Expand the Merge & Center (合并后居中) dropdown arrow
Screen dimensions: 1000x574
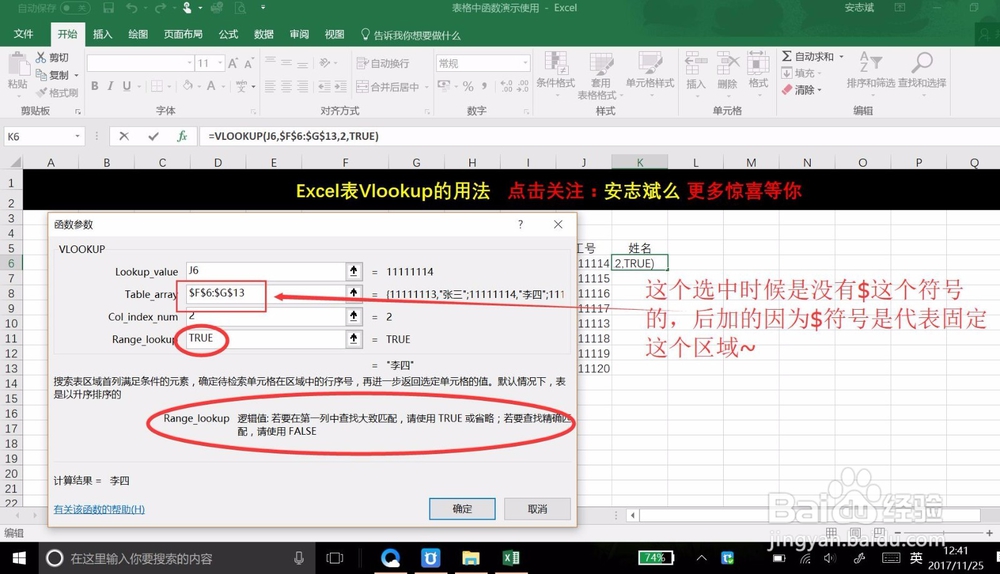coord(426,87)
